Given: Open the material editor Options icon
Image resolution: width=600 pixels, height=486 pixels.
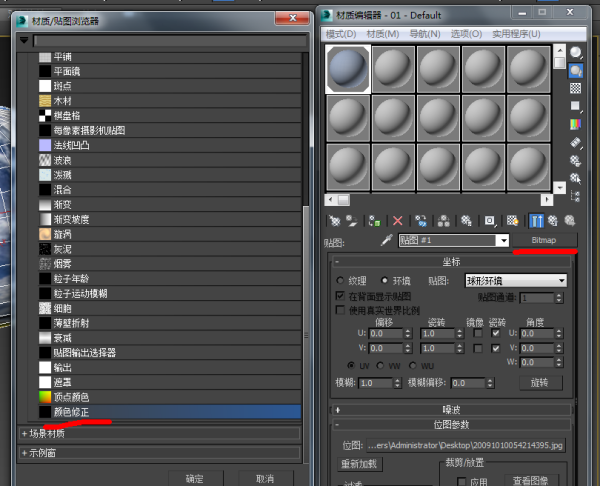Looking at the screenshot, I should point(576,161).
